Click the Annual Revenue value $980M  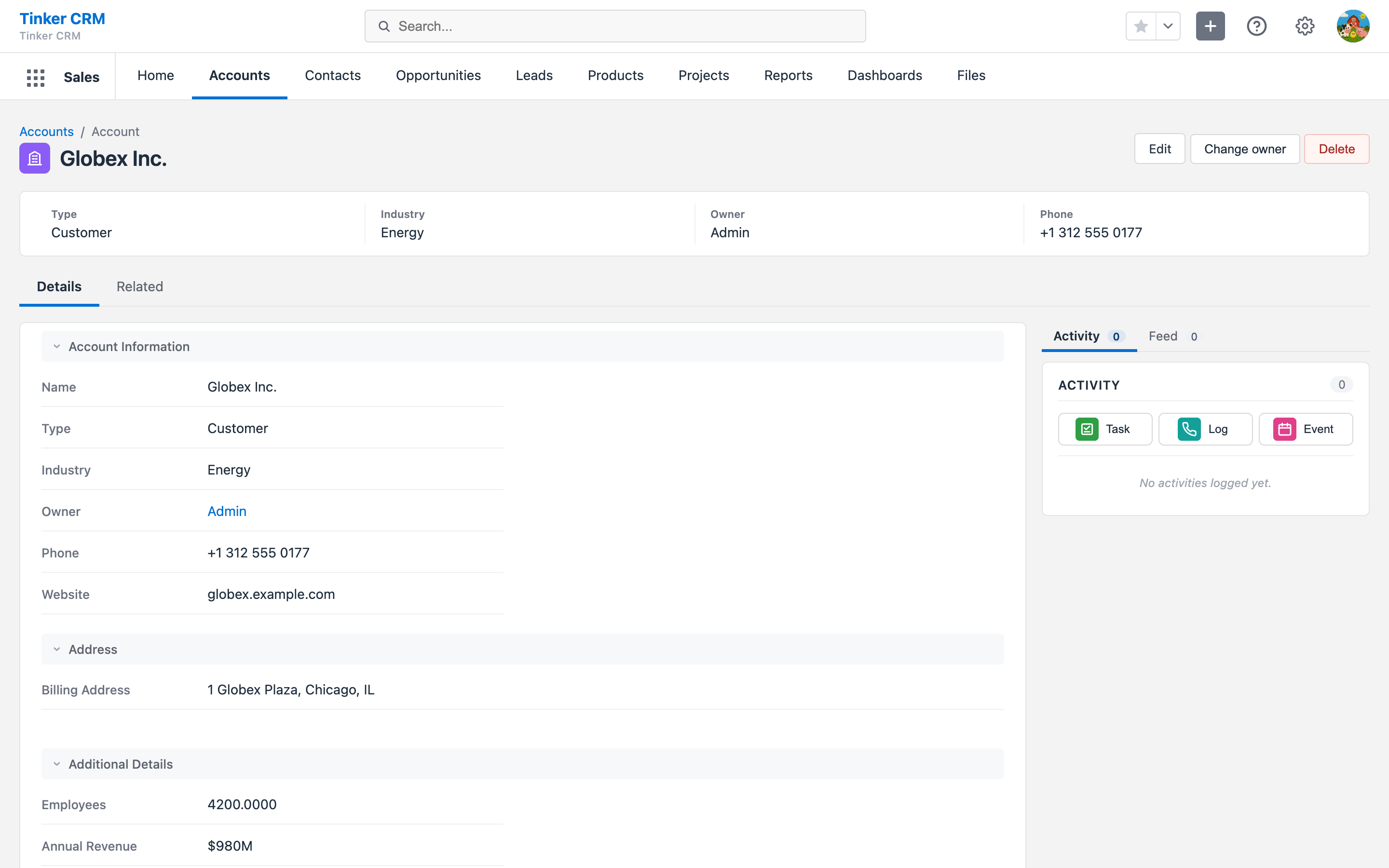click(x=230, y=846)
